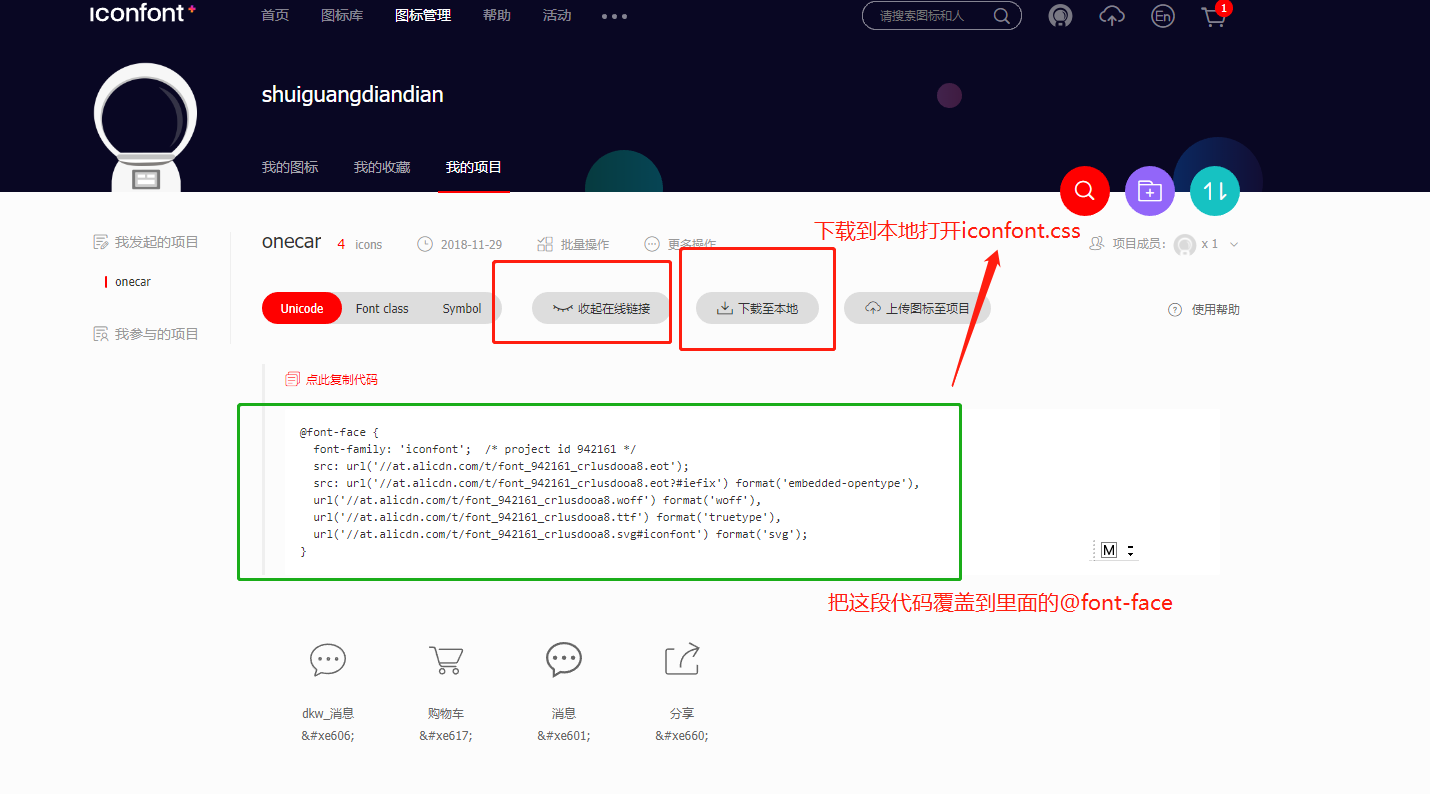The height and width of the screenshot is (794, 1430).
Task: Click the &#xe660; code text
Action: pos(682,735)
